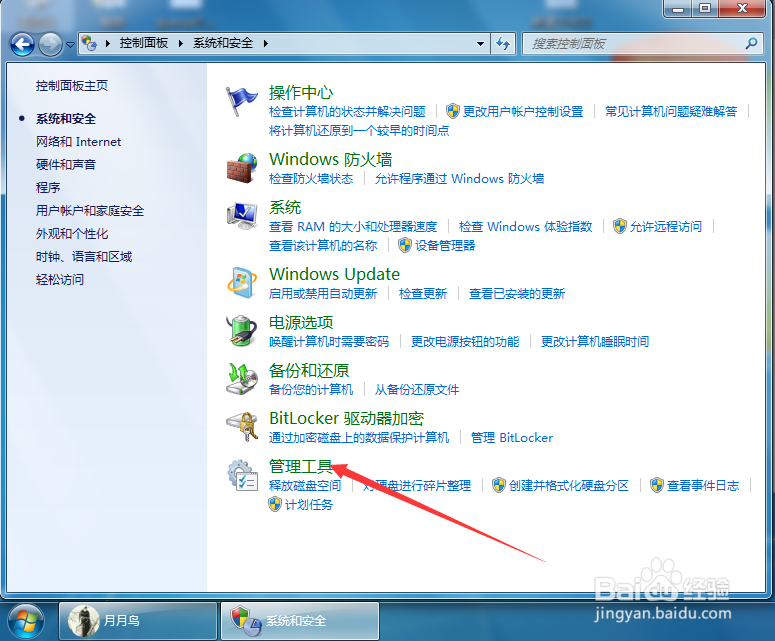Open the Windows Update heading link

[334, 274]
